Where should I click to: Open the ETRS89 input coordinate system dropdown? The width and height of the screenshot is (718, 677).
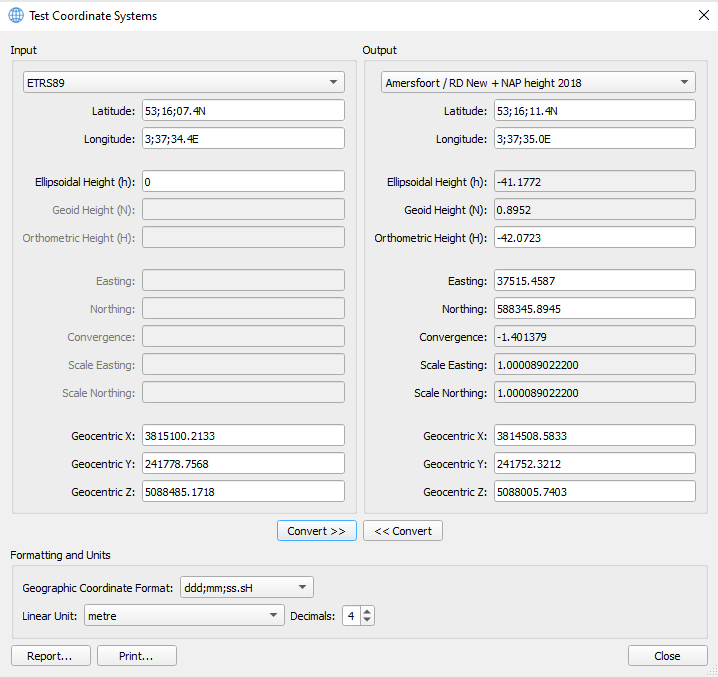tap(184, 83)
